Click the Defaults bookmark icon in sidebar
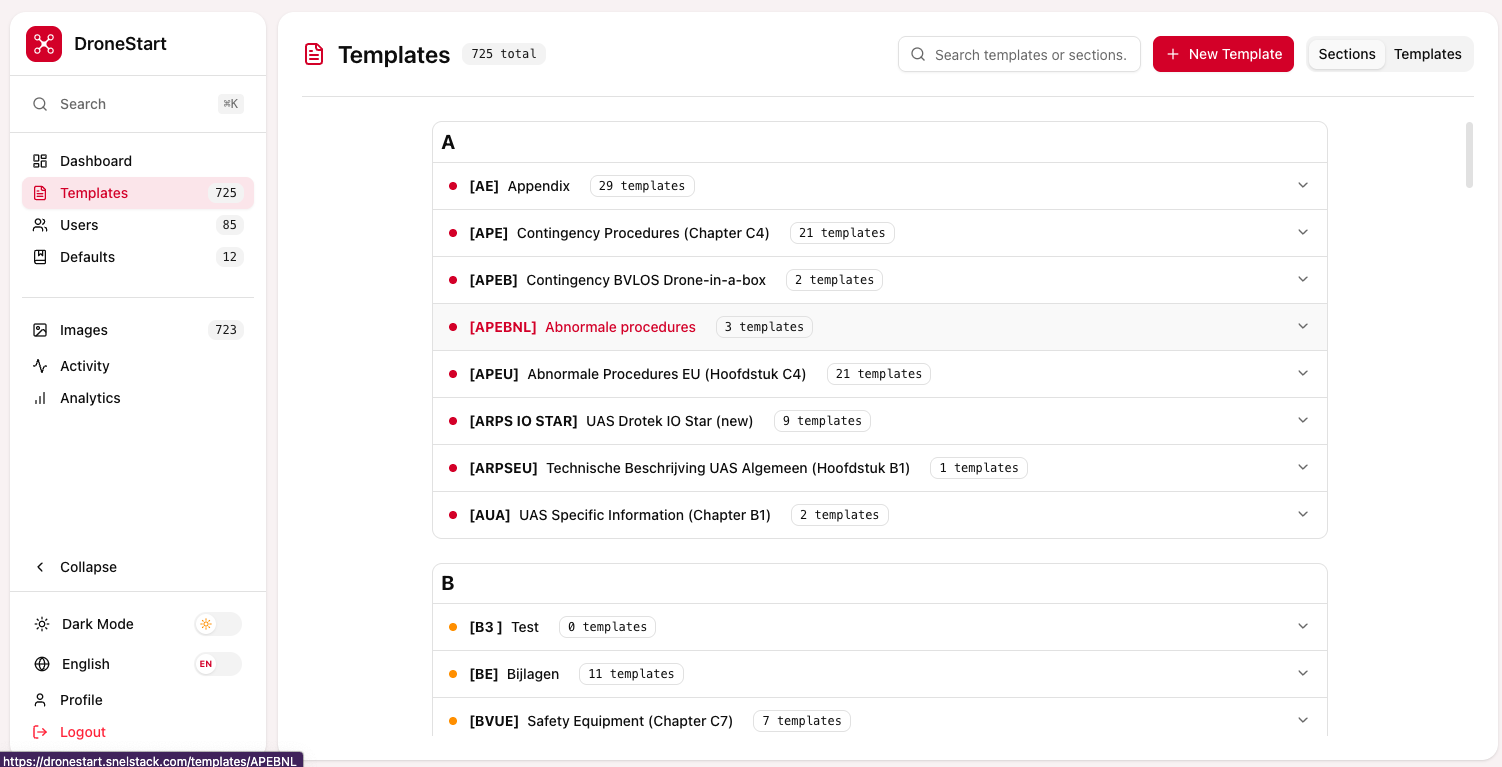Screen dimensions: 1502x767 point(40,257)
